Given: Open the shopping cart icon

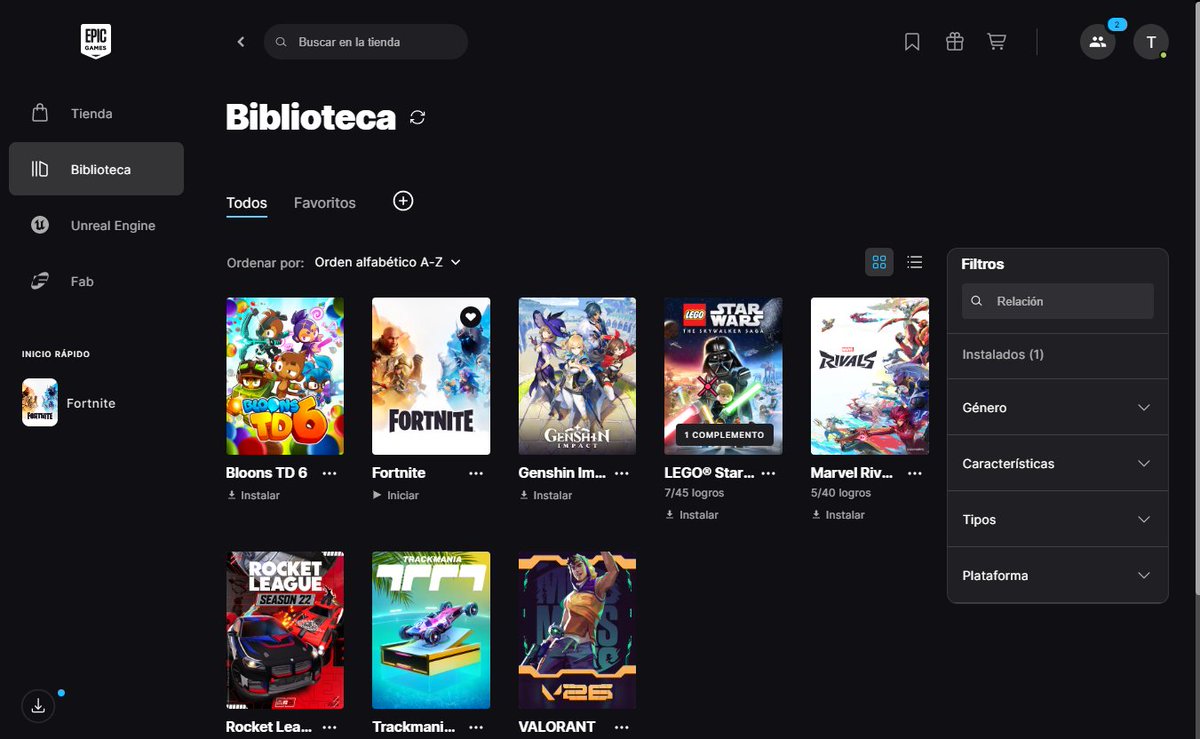Looking at the screenshot, I should 997,42.
